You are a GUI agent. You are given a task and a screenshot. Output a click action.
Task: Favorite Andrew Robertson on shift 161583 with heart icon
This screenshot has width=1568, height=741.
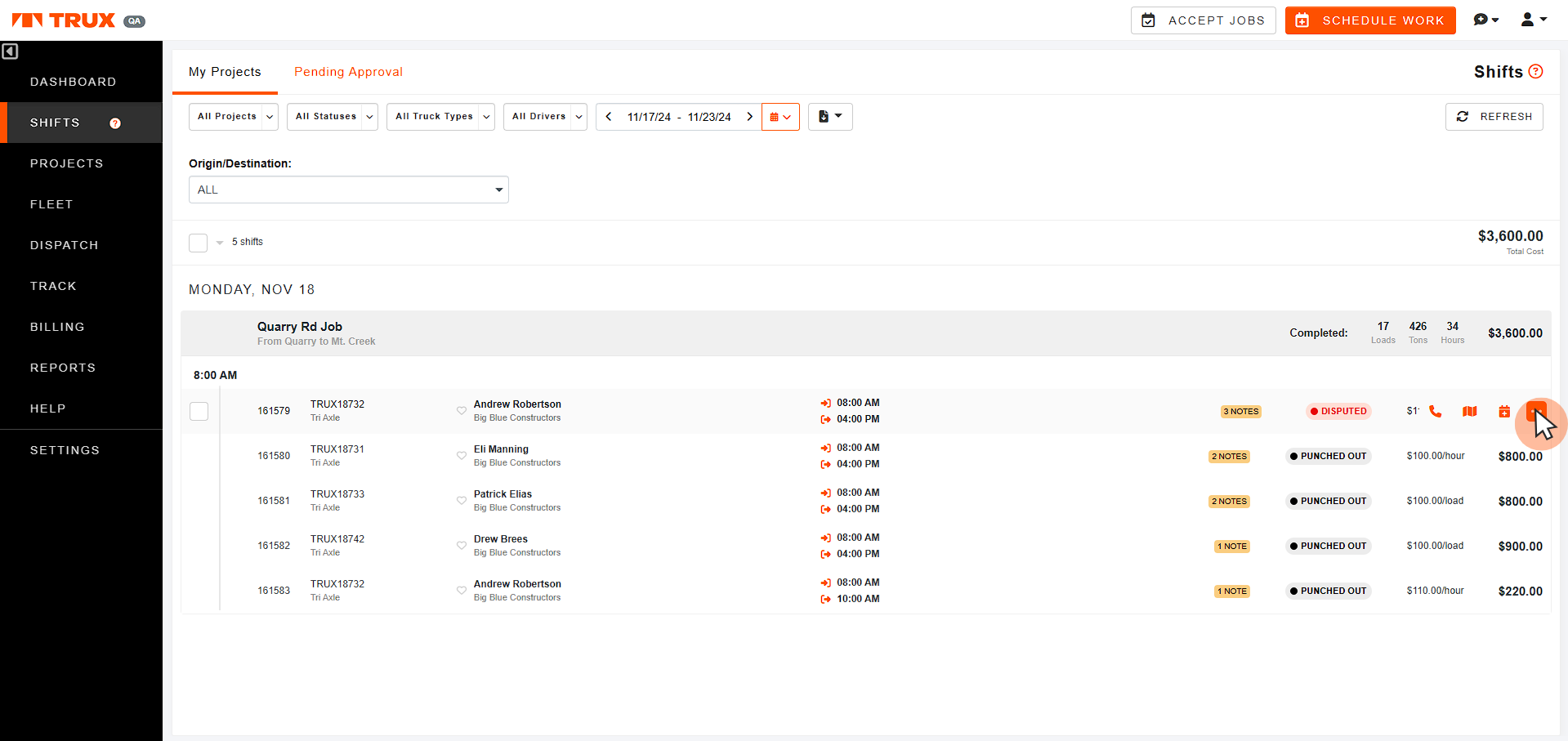pos(462,590)
